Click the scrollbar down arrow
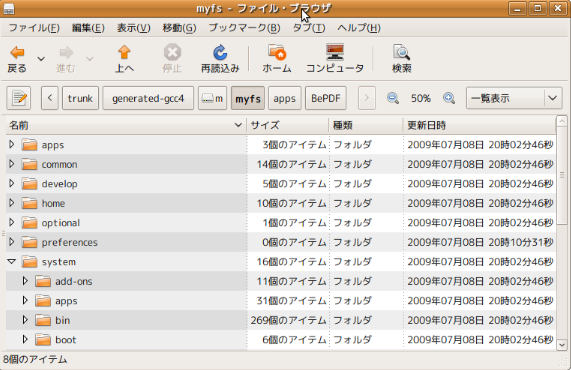 (x=562, y=345)
